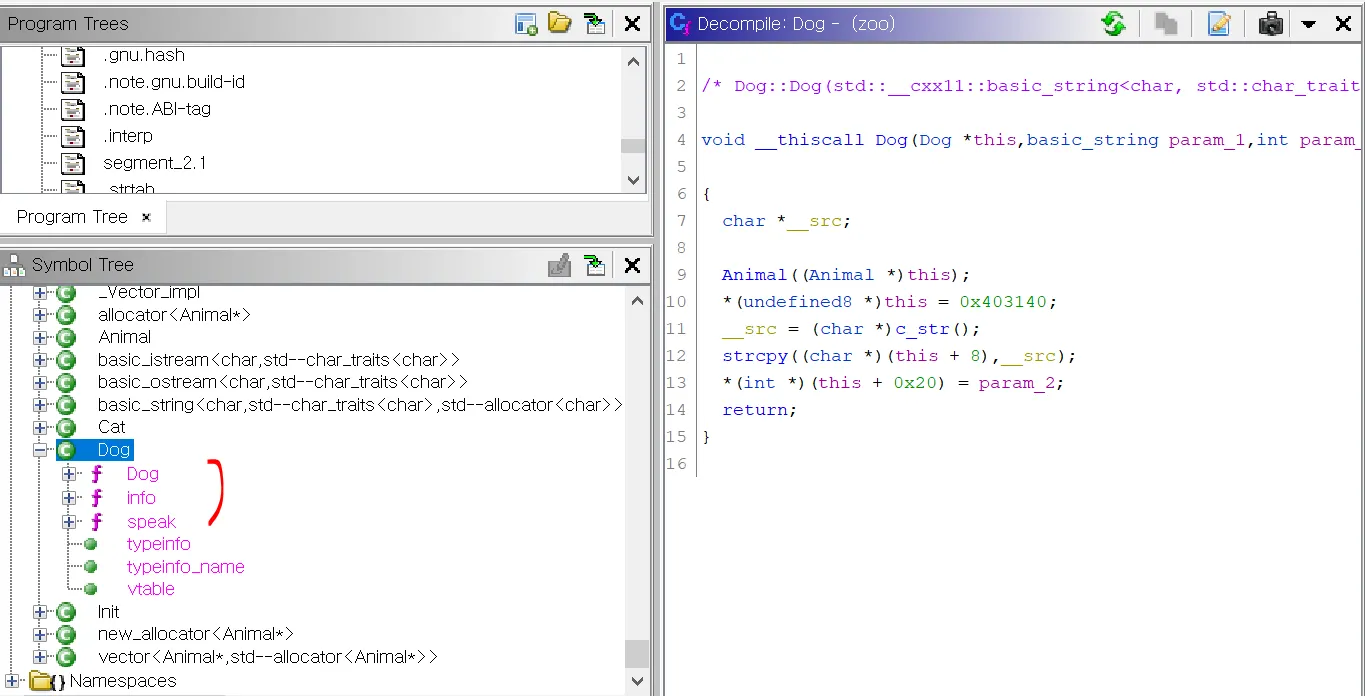
Task: Select the Namespaces folder
Action: [122, 681]
